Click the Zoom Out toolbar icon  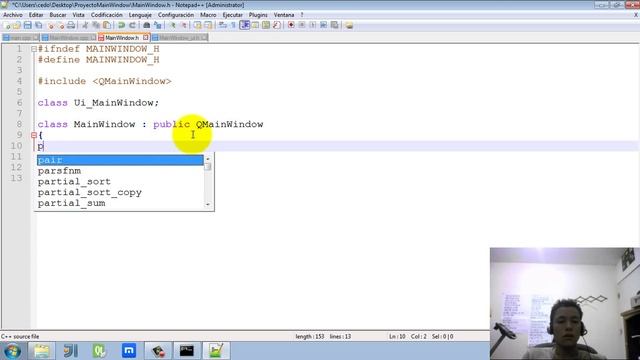[x=184, y=25]
